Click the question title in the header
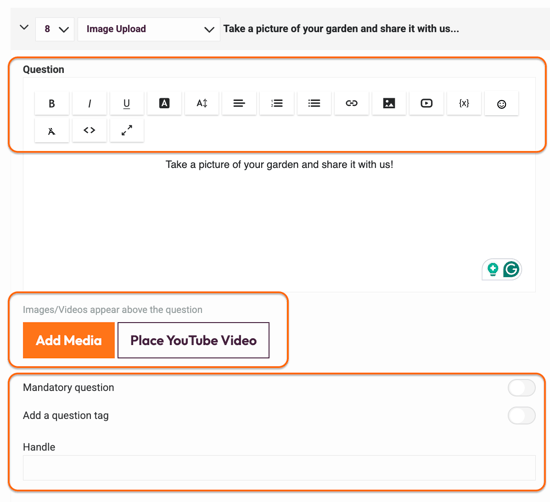The height and width of the screenshot is (502, 550). [x=341, y=29]
